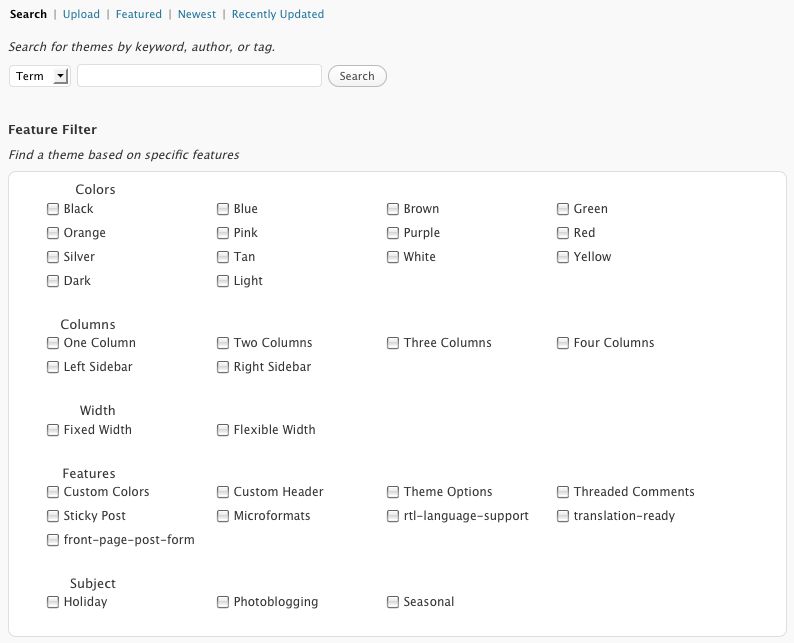The width and height of the screenshot is (794, 643).
Task: Check the Photoblogging subject checkbox
Action: click(223, 602)
